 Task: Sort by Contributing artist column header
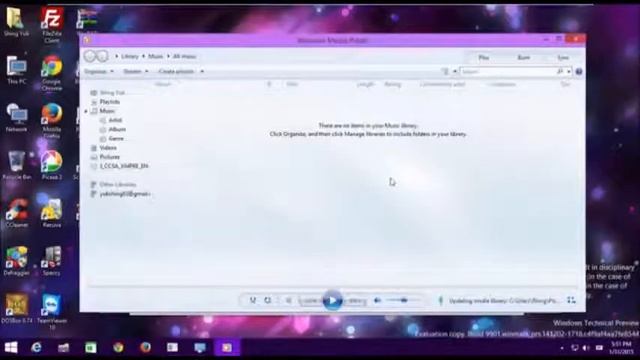pos(442,84)
